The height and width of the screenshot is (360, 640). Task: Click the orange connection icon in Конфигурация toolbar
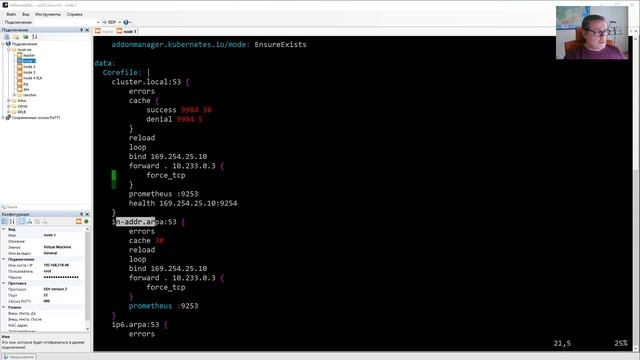[79, 221]
